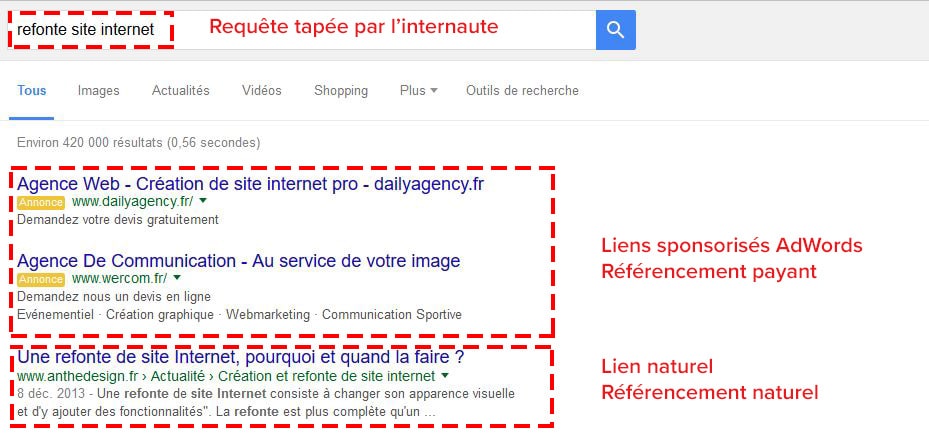Open the Plus menu dropdown
929x436 pixels.
point(418,91)
